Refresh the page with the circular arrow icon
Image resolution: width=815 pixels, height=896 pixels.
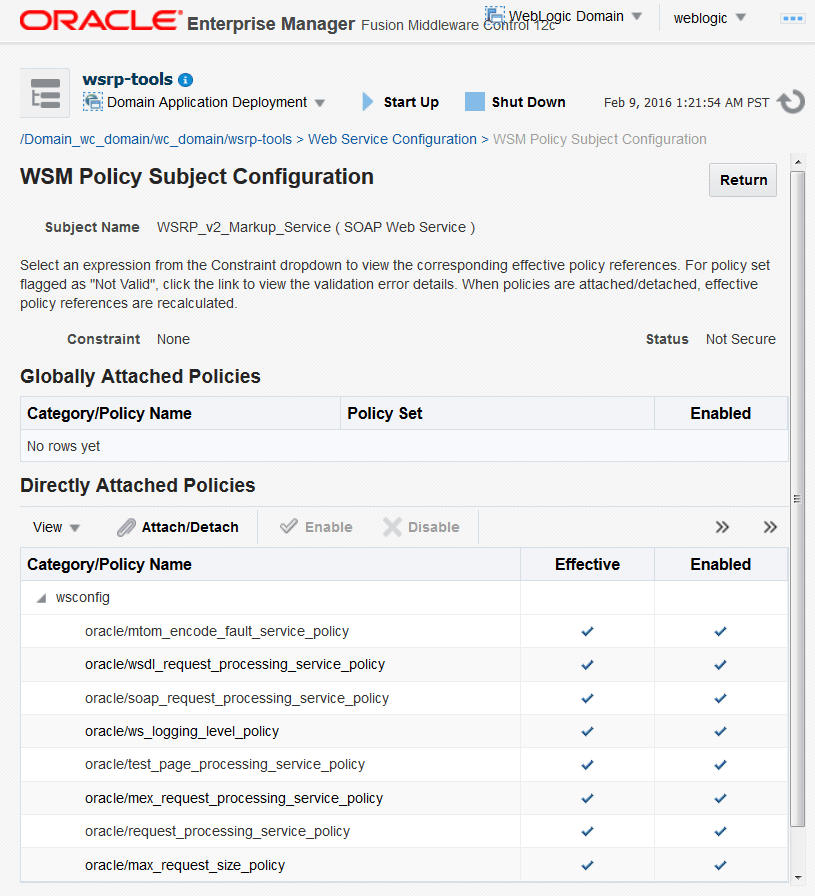pyautogui.click(x=789, y=101)
